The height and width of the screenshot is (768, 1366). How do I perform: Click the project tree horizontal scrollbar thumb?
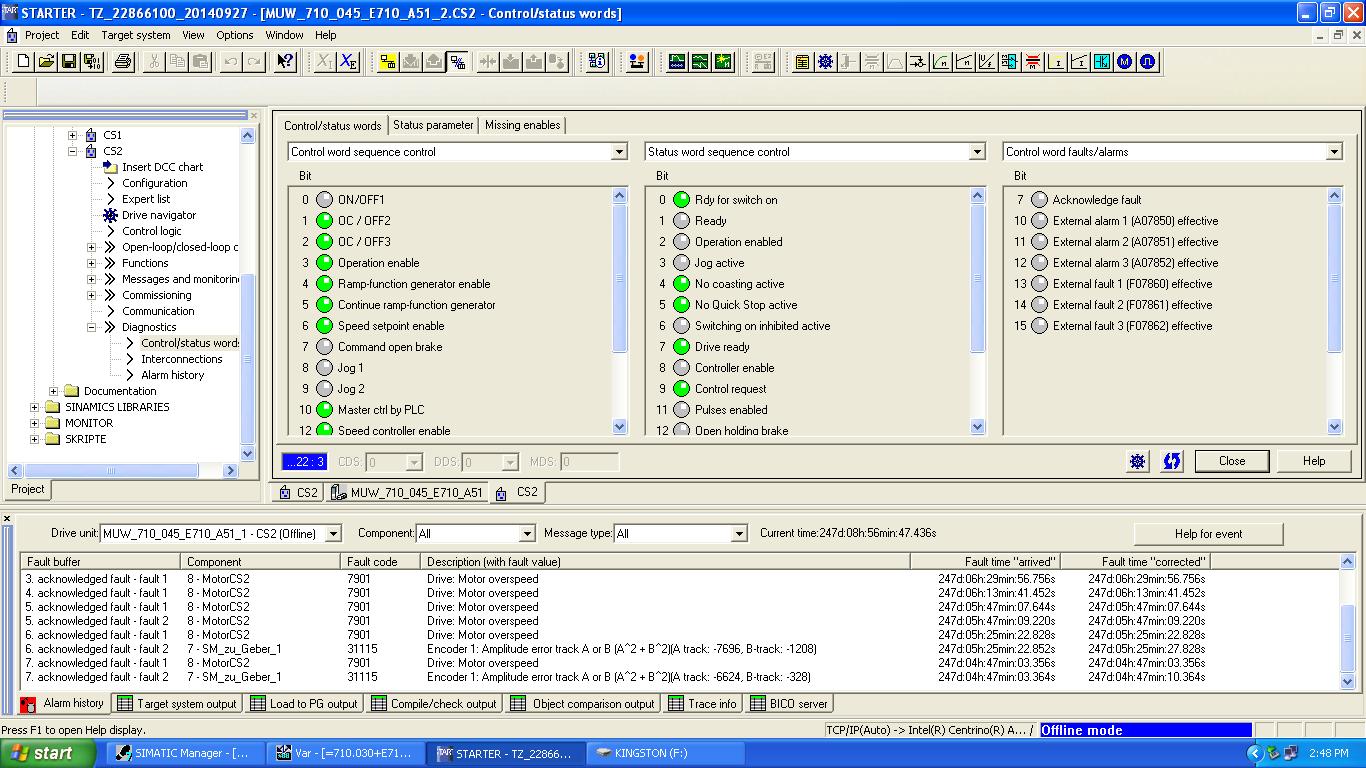(x=111, y=470)
